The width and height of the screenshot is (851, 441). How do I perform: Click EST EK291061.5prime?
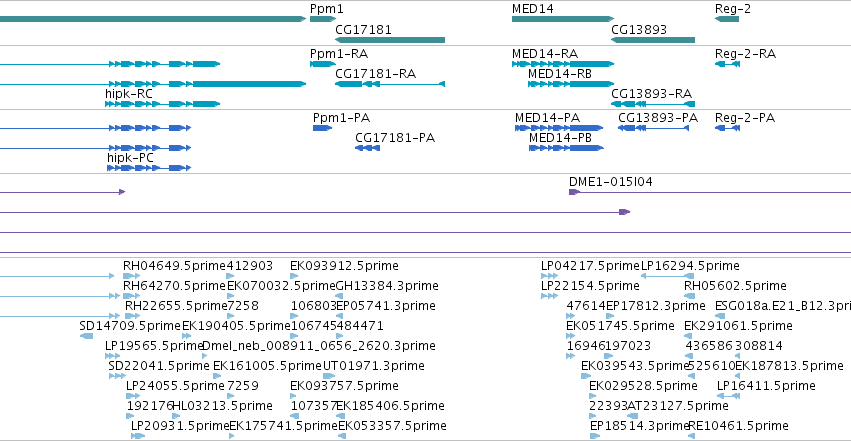pyautogui.click(x=738, y=326)
